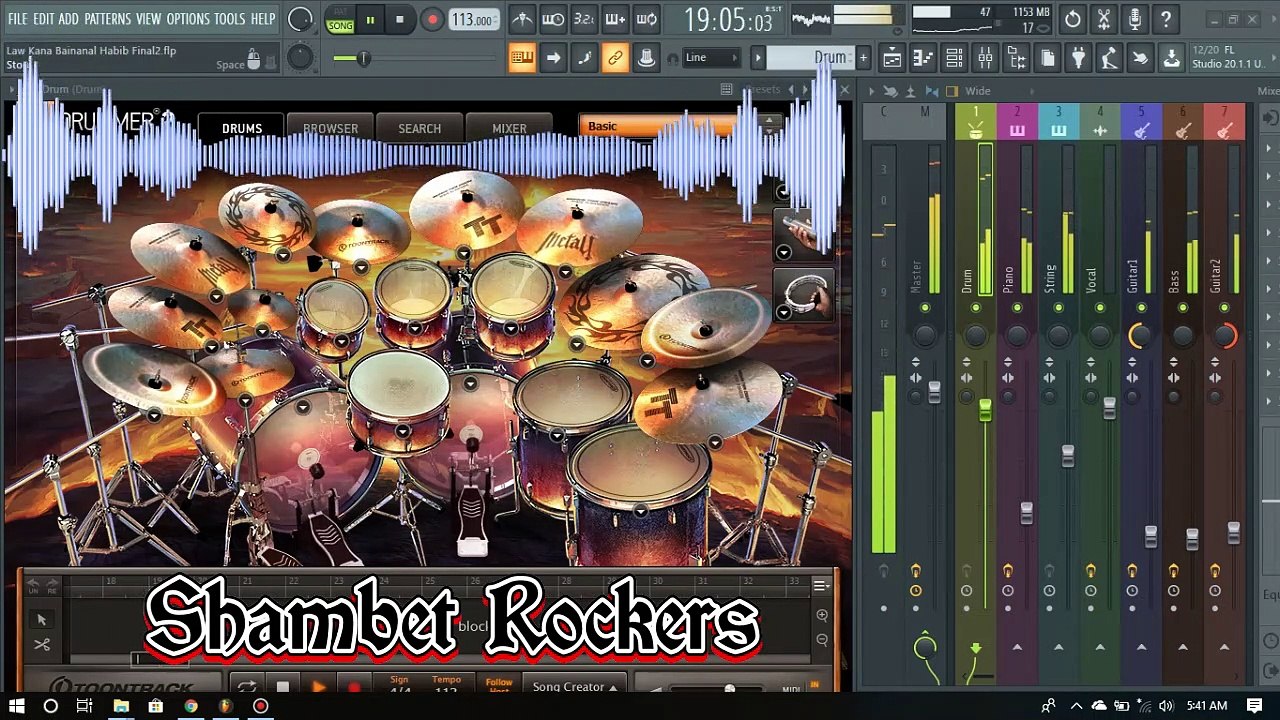Open the Basic preset dropdown

point(679,126)
